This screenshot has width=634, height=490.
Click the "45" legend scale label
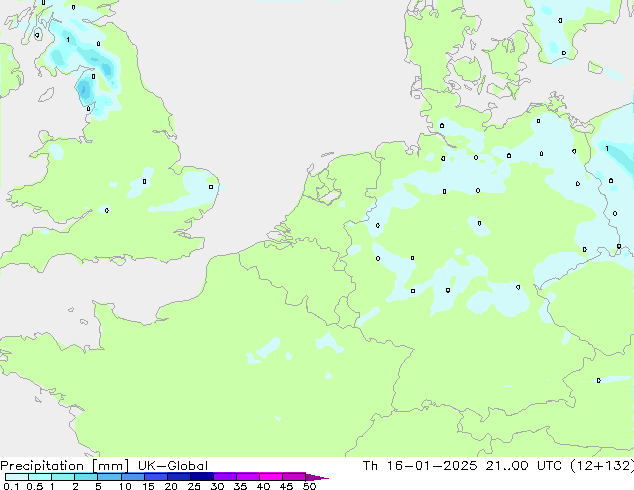[x=287, y=486]
